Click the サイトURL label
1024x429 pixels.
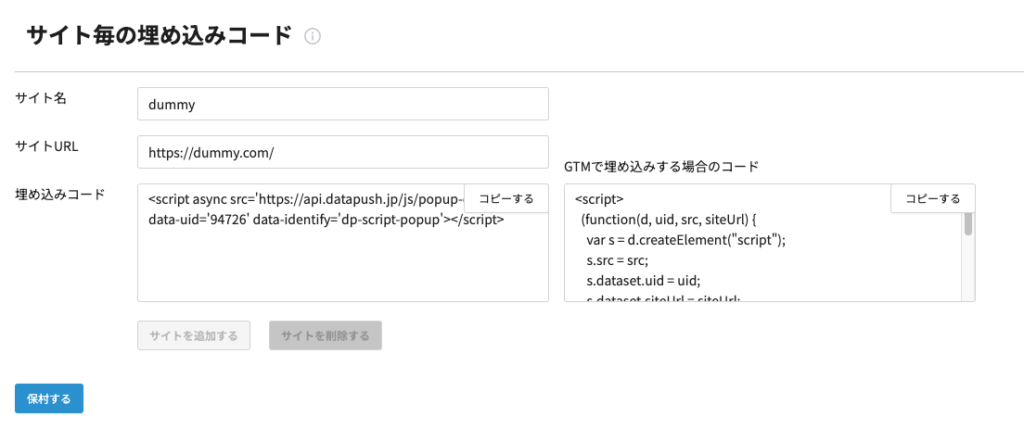(x=47, y=146)
